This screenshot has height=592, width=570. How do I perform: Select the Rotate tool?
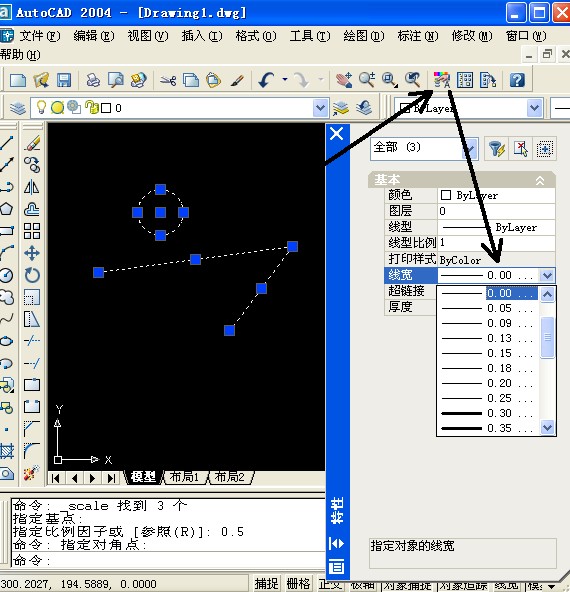(x=32, y=275)
